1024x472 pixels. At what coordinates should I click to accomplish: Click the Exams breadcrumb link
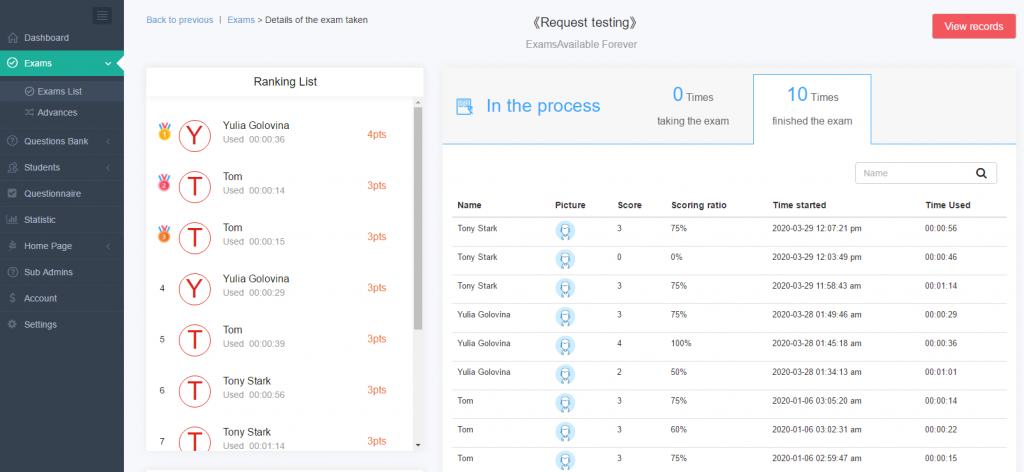coord(241,20)
